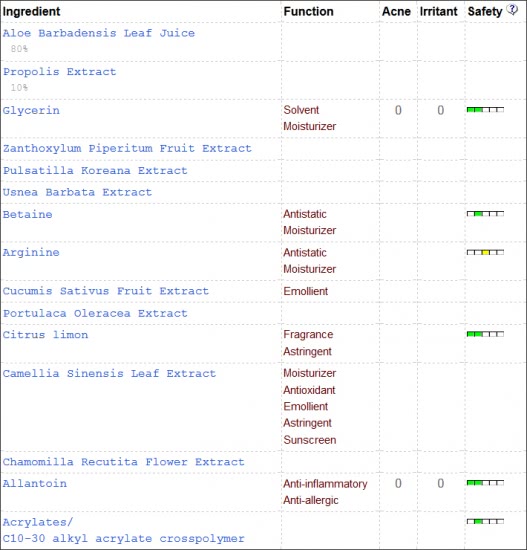Open the Aloe Barbadensis Leaf Juice link
The image size is (527, 550).
pos(99,33)
